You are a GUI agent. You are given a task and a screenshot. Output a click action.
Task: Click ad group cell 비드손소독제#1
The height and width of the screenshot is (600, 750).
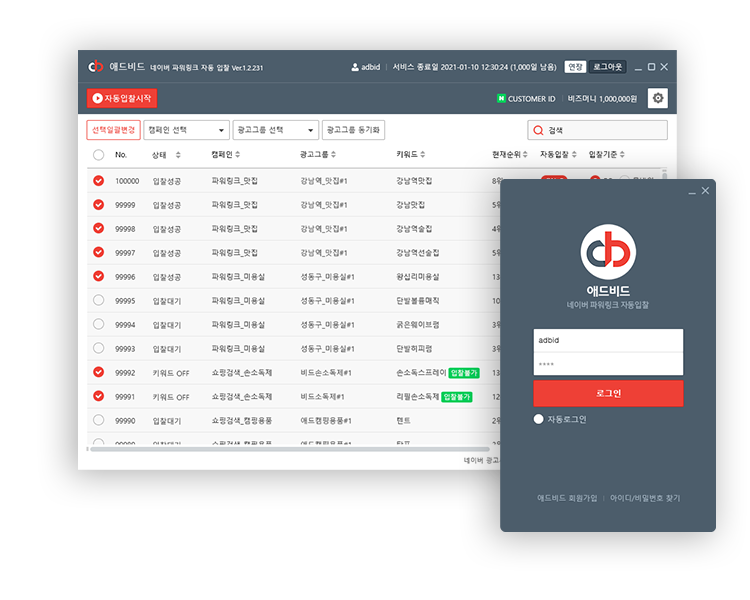[x=326, y=372]
